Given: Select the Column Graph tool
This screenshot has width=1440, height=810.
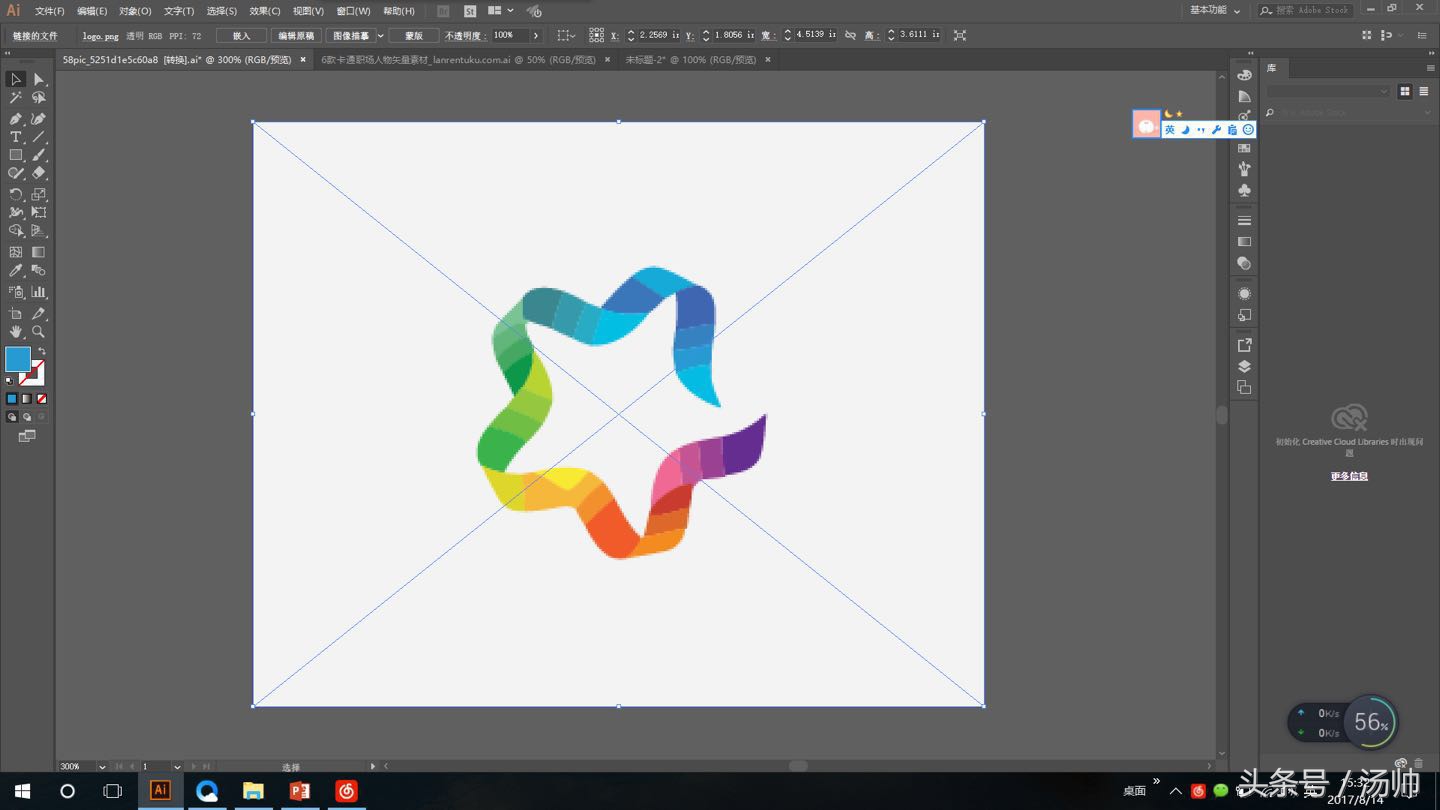Looking at the screenshot, I should point(39,292).
